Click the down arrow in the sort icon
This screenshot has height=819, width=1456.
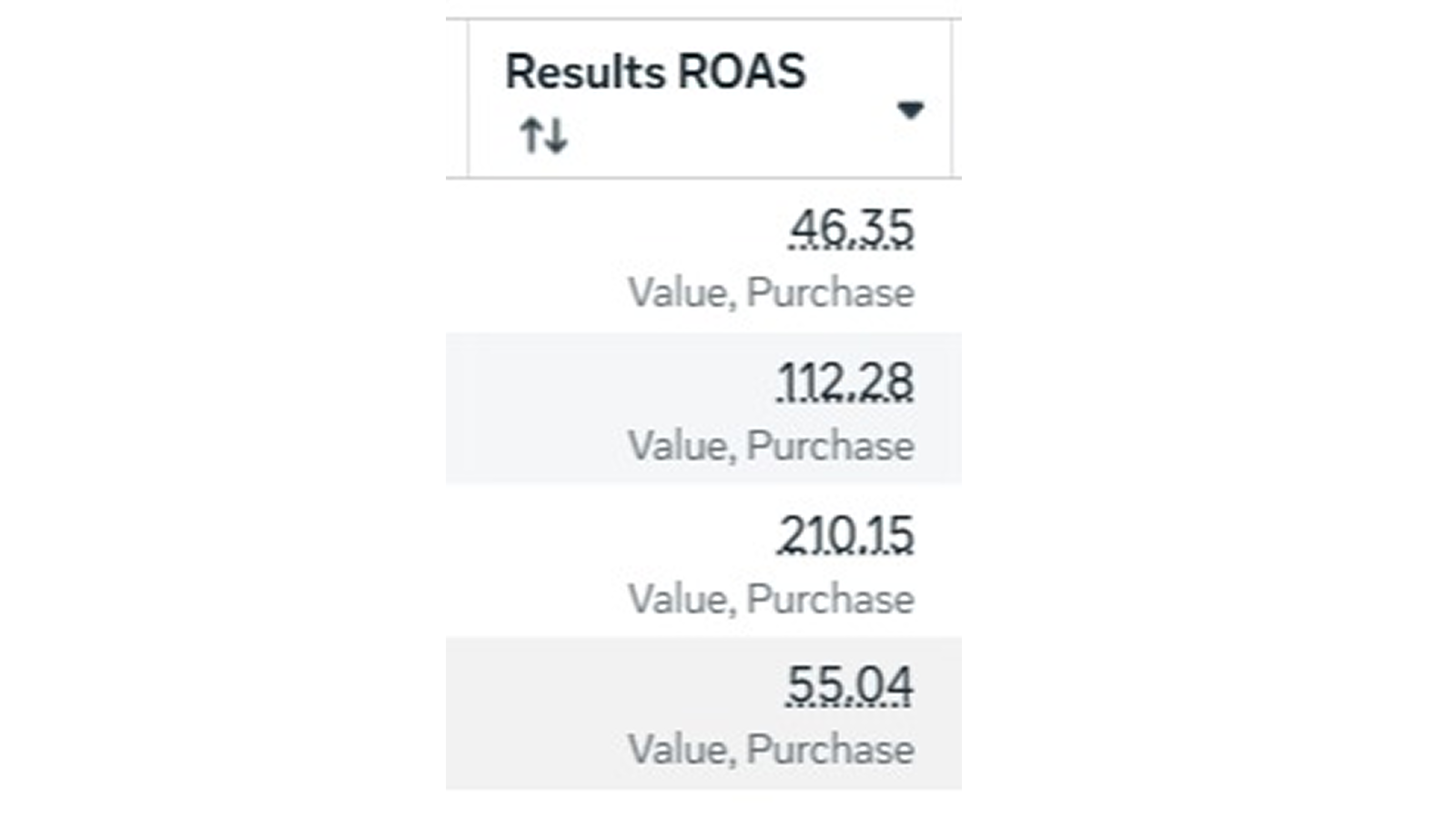click(x=556, y=136)
